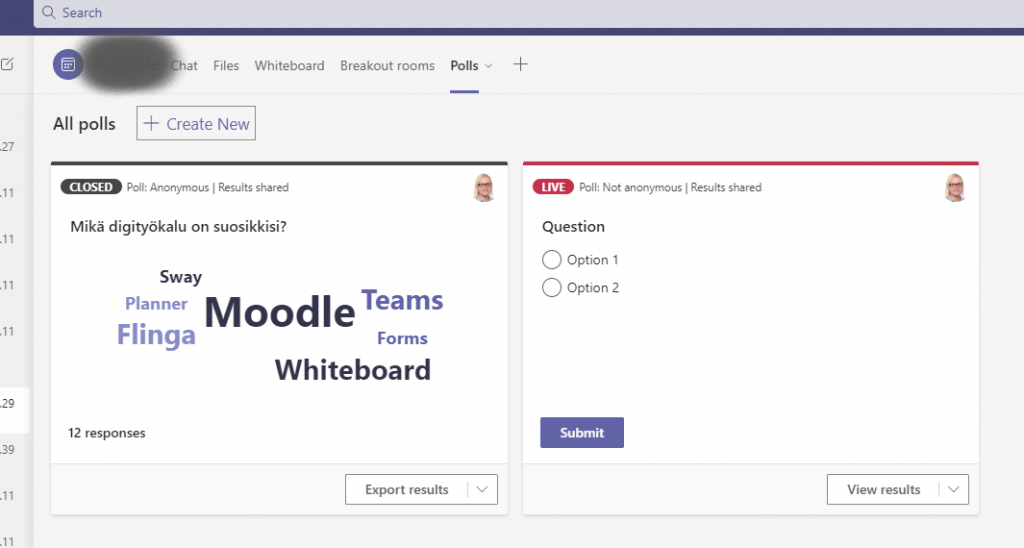The height and width of the screenshot is (548, 1024).
Task: Switch to the Files tab
Action: click(x=226, y=66)
